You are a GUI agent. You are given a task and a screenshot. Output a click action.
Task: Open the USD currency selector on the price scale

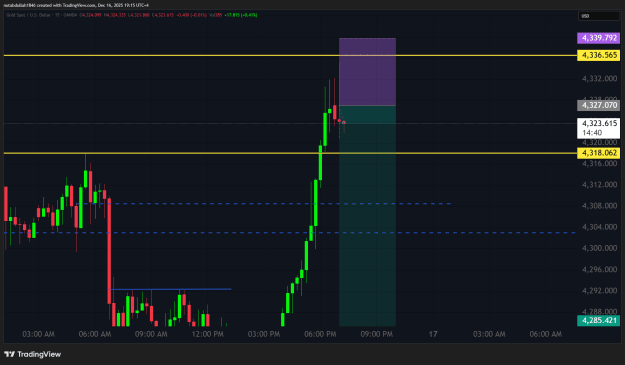[599, 16]
